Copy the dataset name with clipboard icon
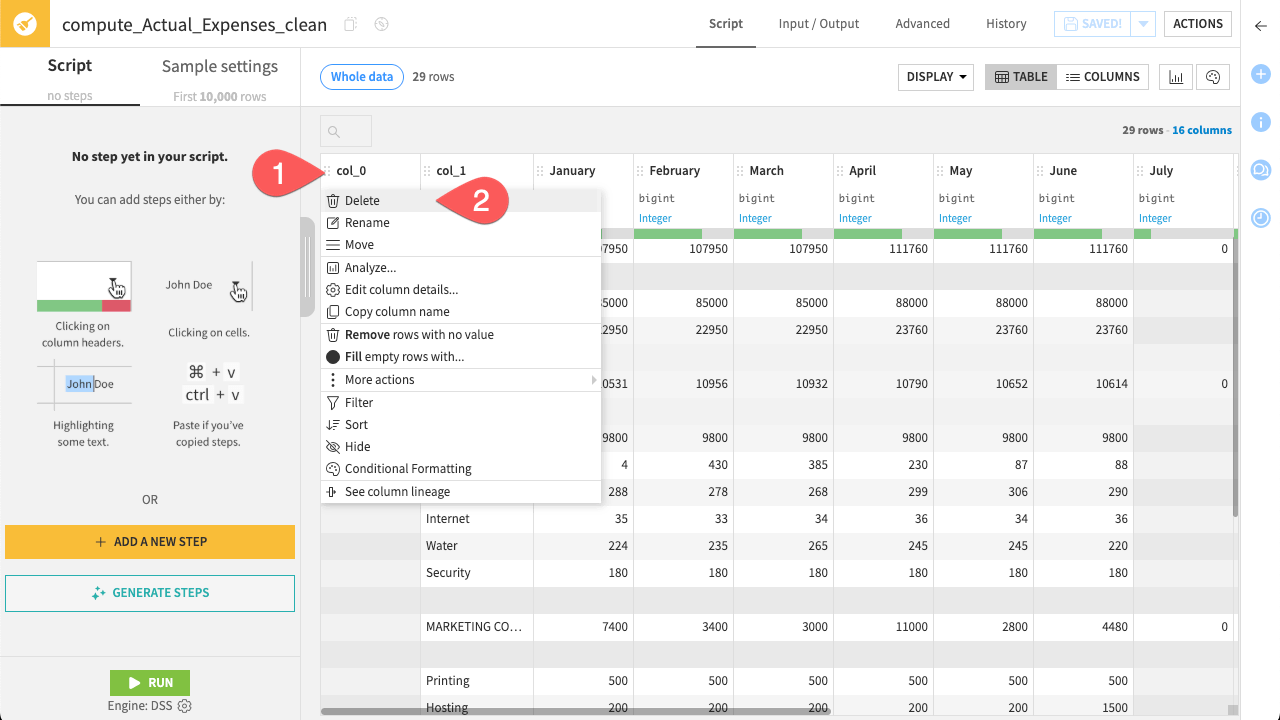 tap(349, 23)
